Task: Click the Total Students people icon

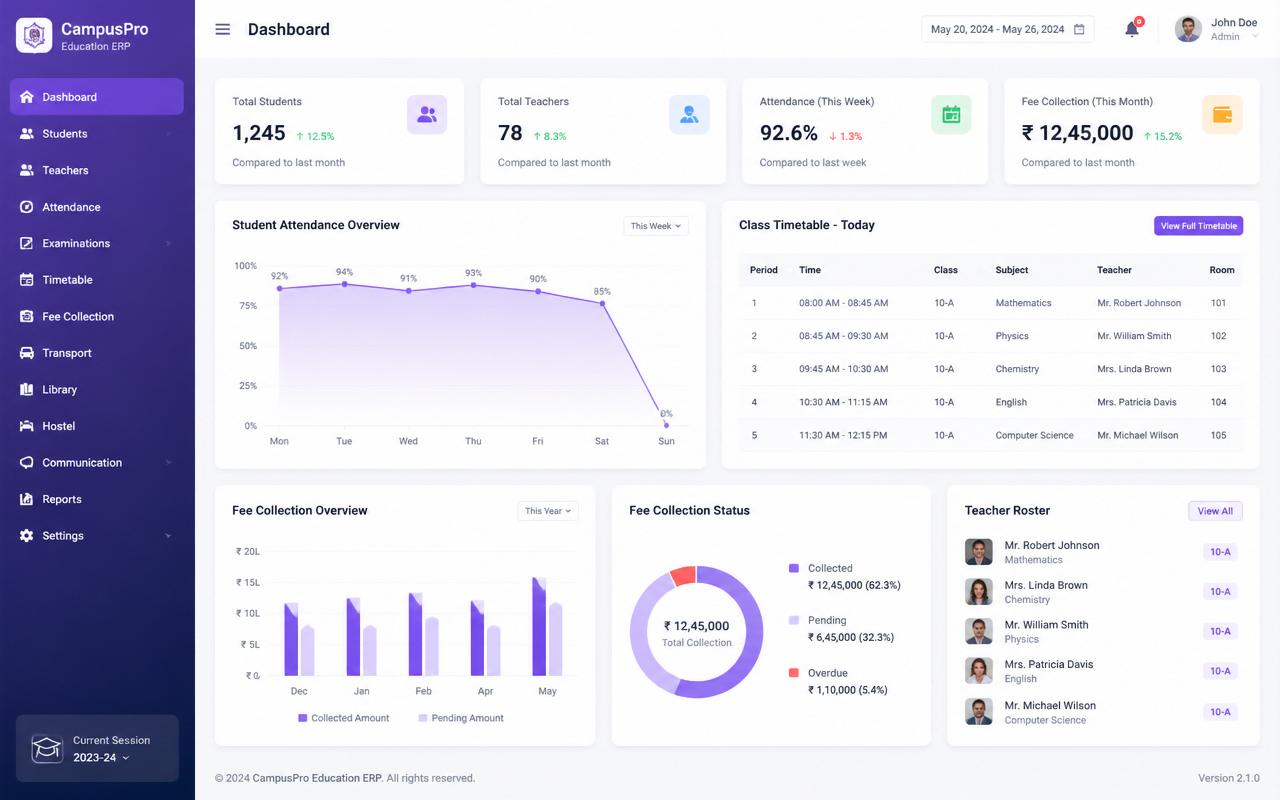Action: [427, 115]
